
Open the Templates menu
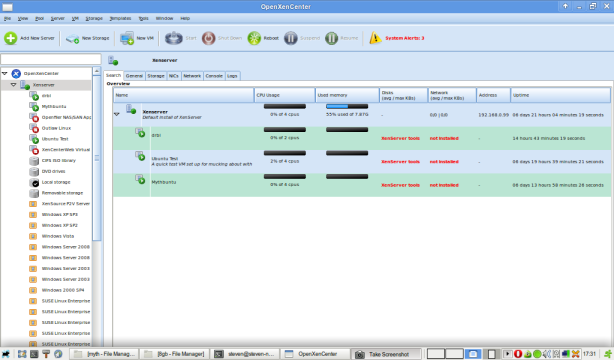pos(120,18)
